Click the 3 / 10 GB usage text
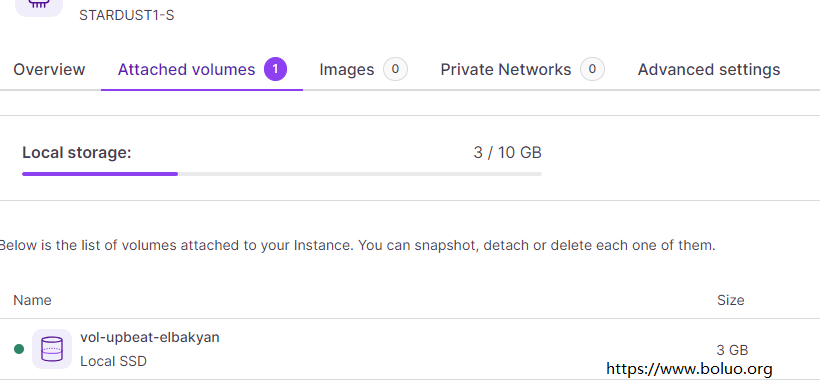Image resolution: width=820 pixels, height=387 pixels. coord(507,153)
